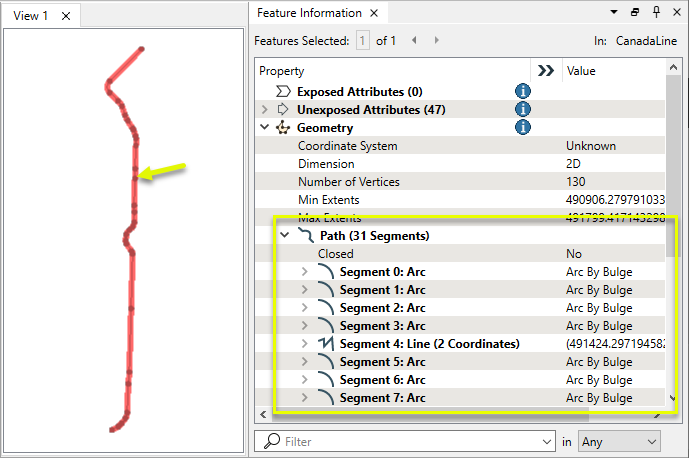The height and width of the screenshot is (458, 689).
Task: Go to the next selected feature arrow
Action: [436, 41]
